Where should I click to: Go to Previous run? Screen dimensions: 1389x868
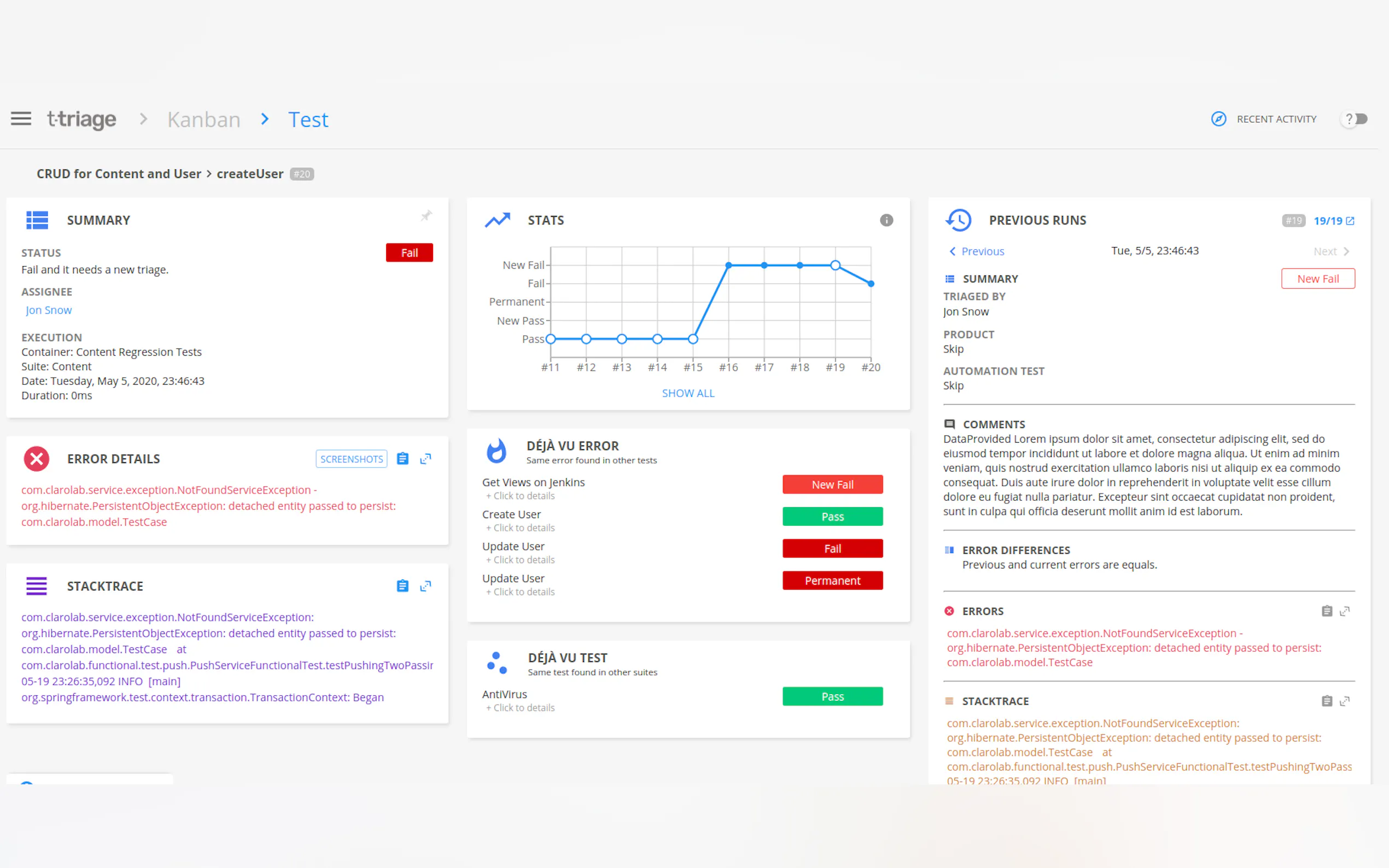[982, 251]
